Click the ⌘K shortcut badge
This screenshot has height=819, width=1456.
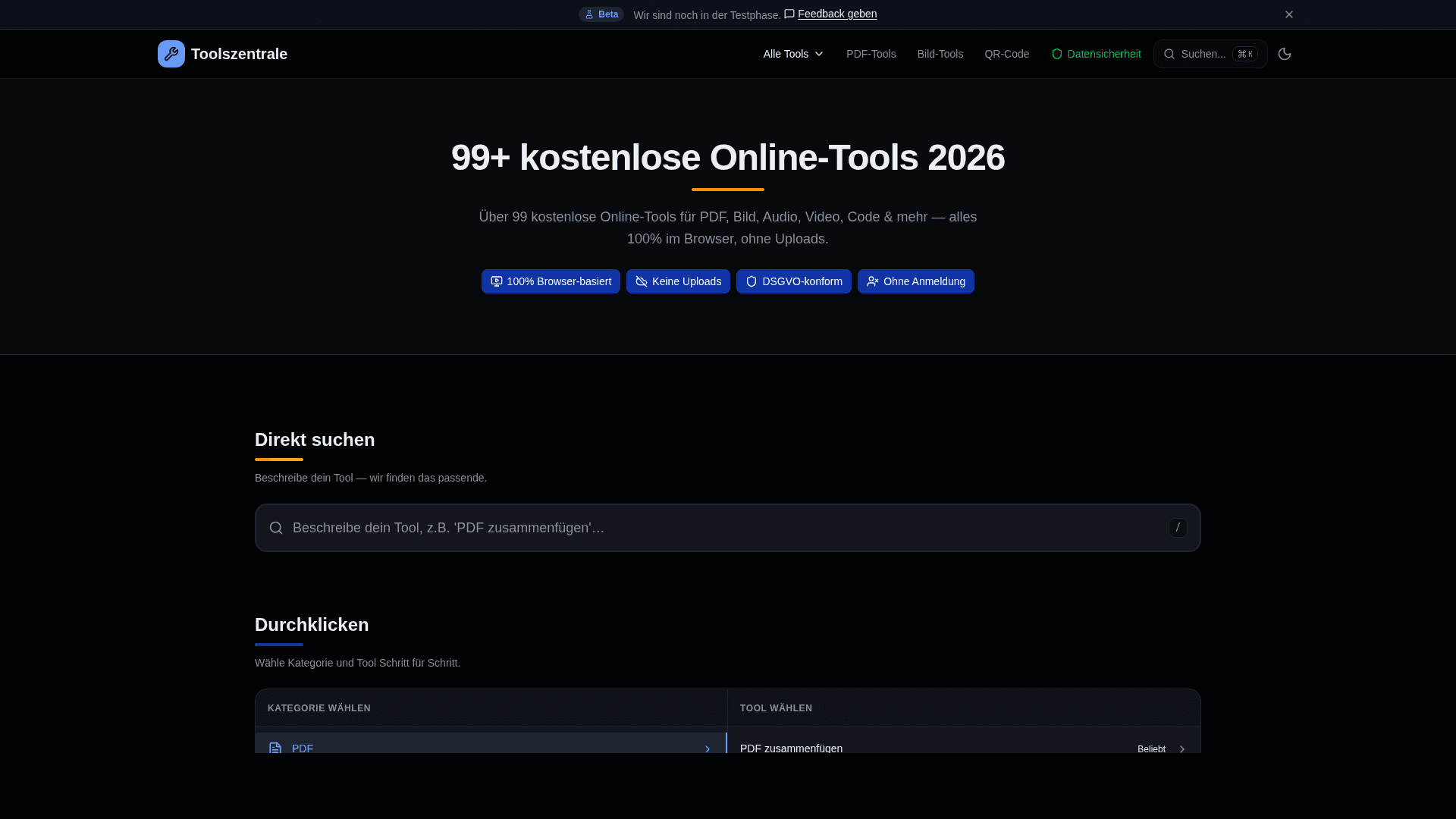click(x=1245, y=54)
